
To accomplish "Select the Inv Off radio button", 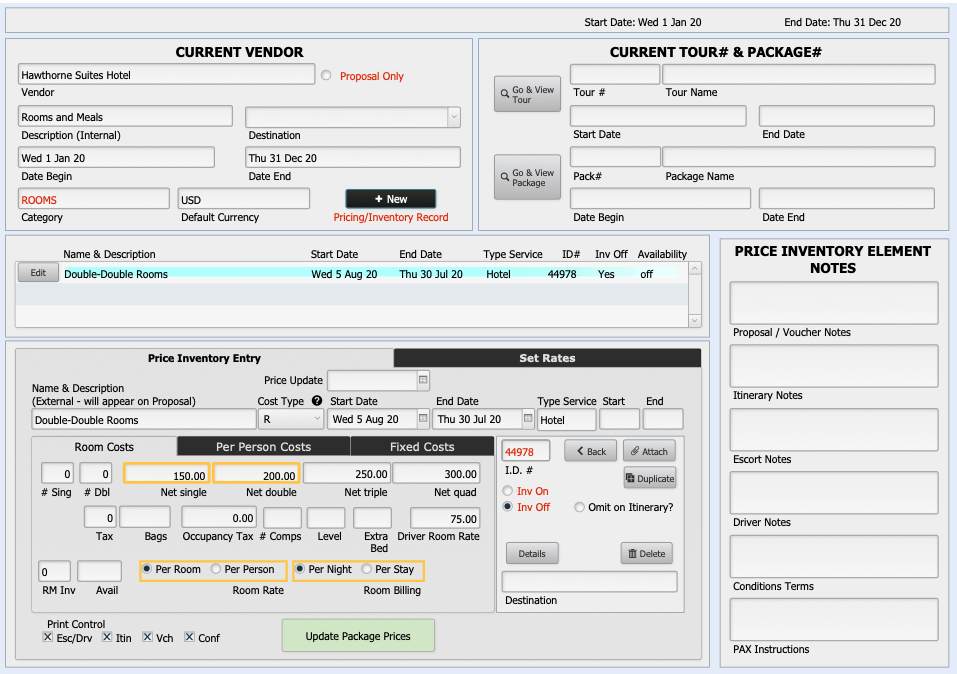I will pos(508,507).
